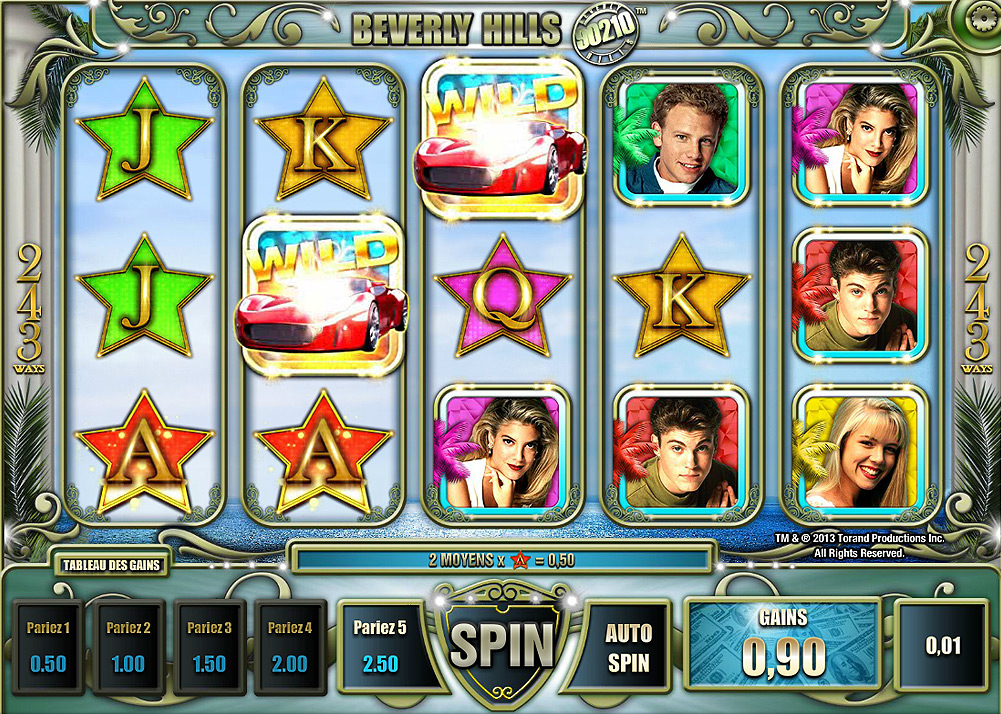Select the Pariez 1 bet of 0.50
1001x714 pixels.
pyautogui.click(x=49, y=647)
